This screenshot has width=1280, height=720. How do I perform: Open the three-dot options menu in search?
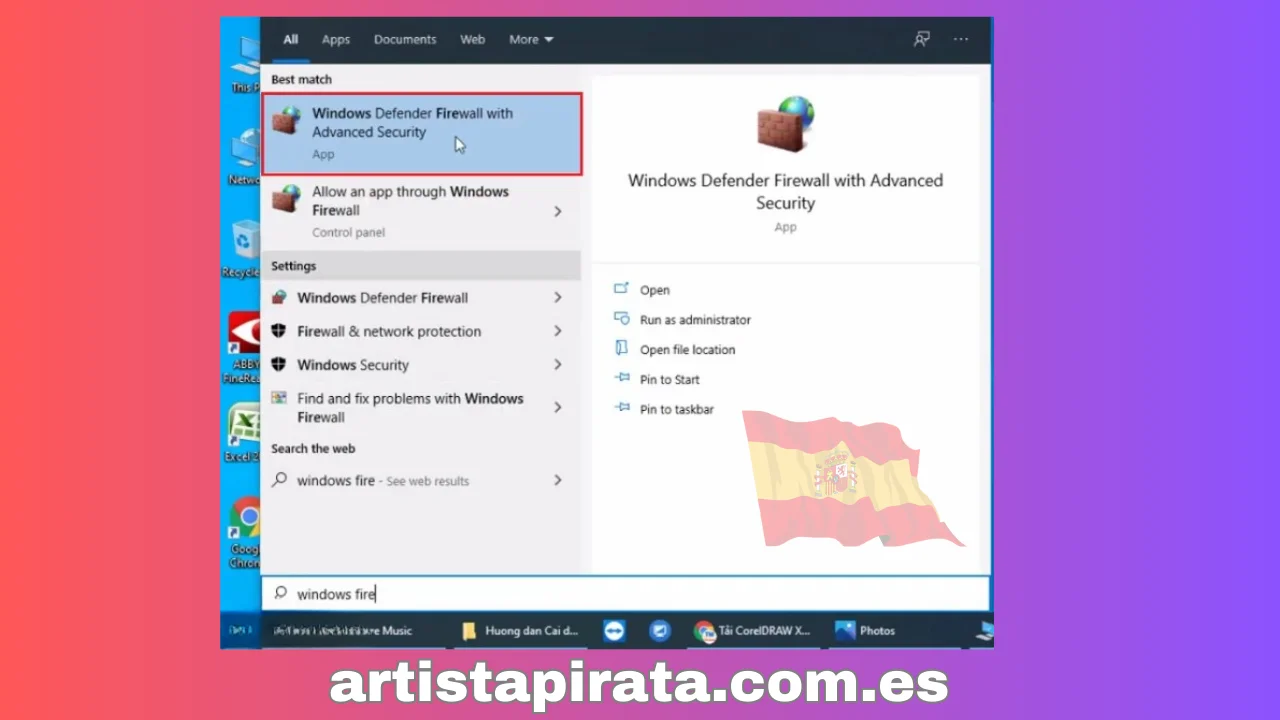pos(961,39)
